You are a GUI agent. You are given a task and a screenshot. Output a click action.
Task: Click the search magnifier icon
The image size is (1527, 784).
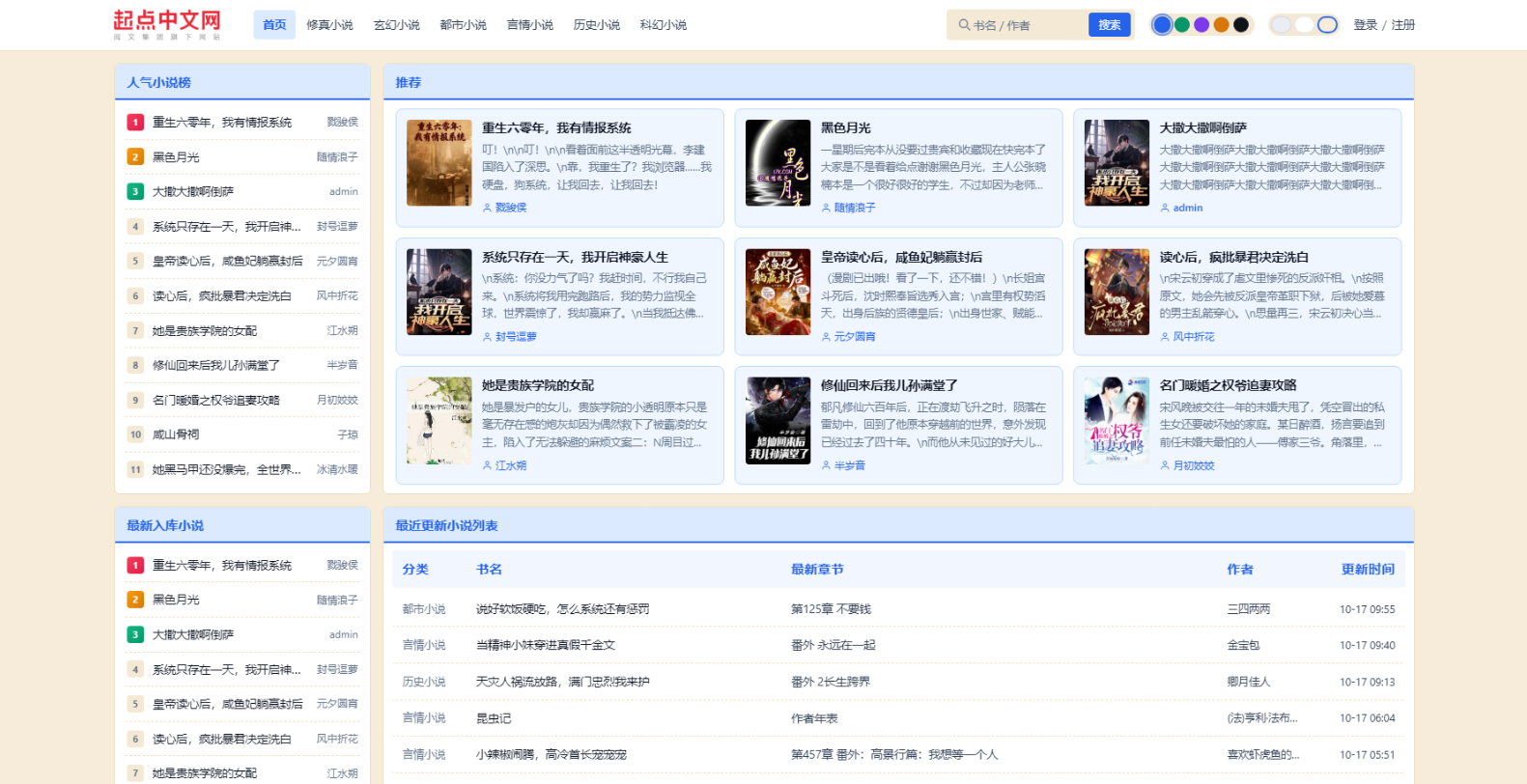[964, 25]
